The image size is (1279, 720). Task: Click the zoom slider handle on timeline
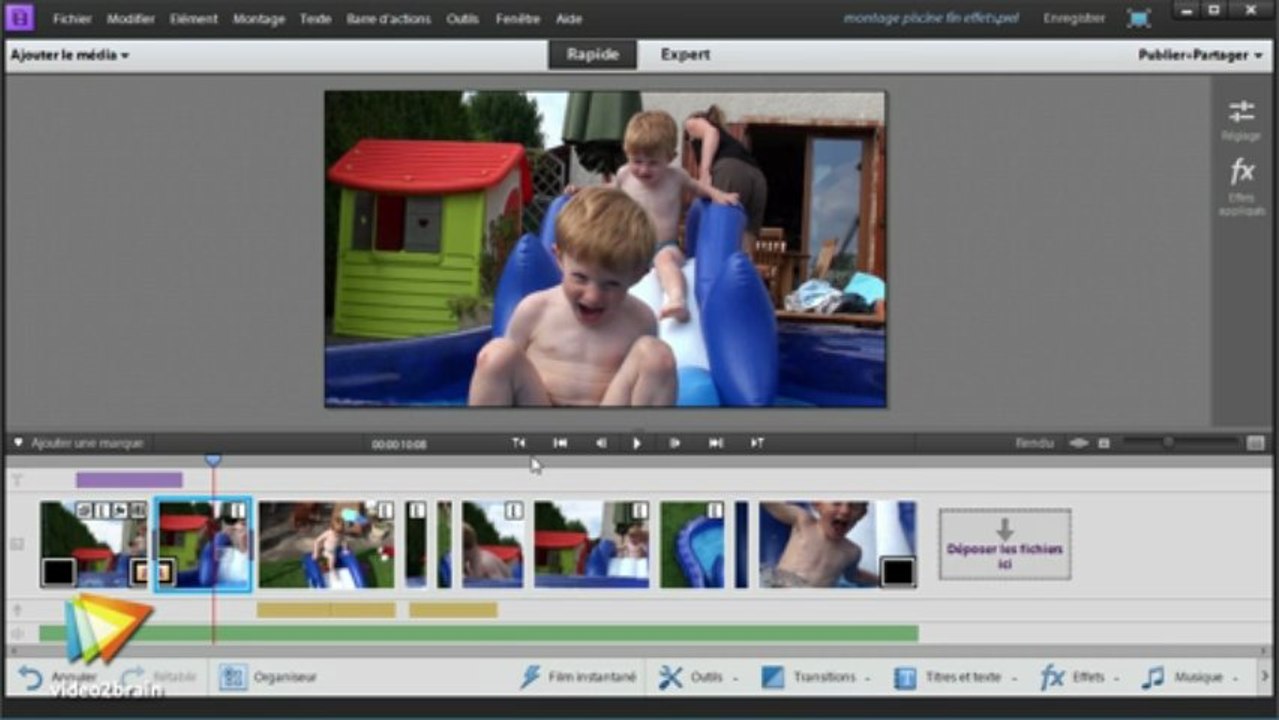[1167, 442]
